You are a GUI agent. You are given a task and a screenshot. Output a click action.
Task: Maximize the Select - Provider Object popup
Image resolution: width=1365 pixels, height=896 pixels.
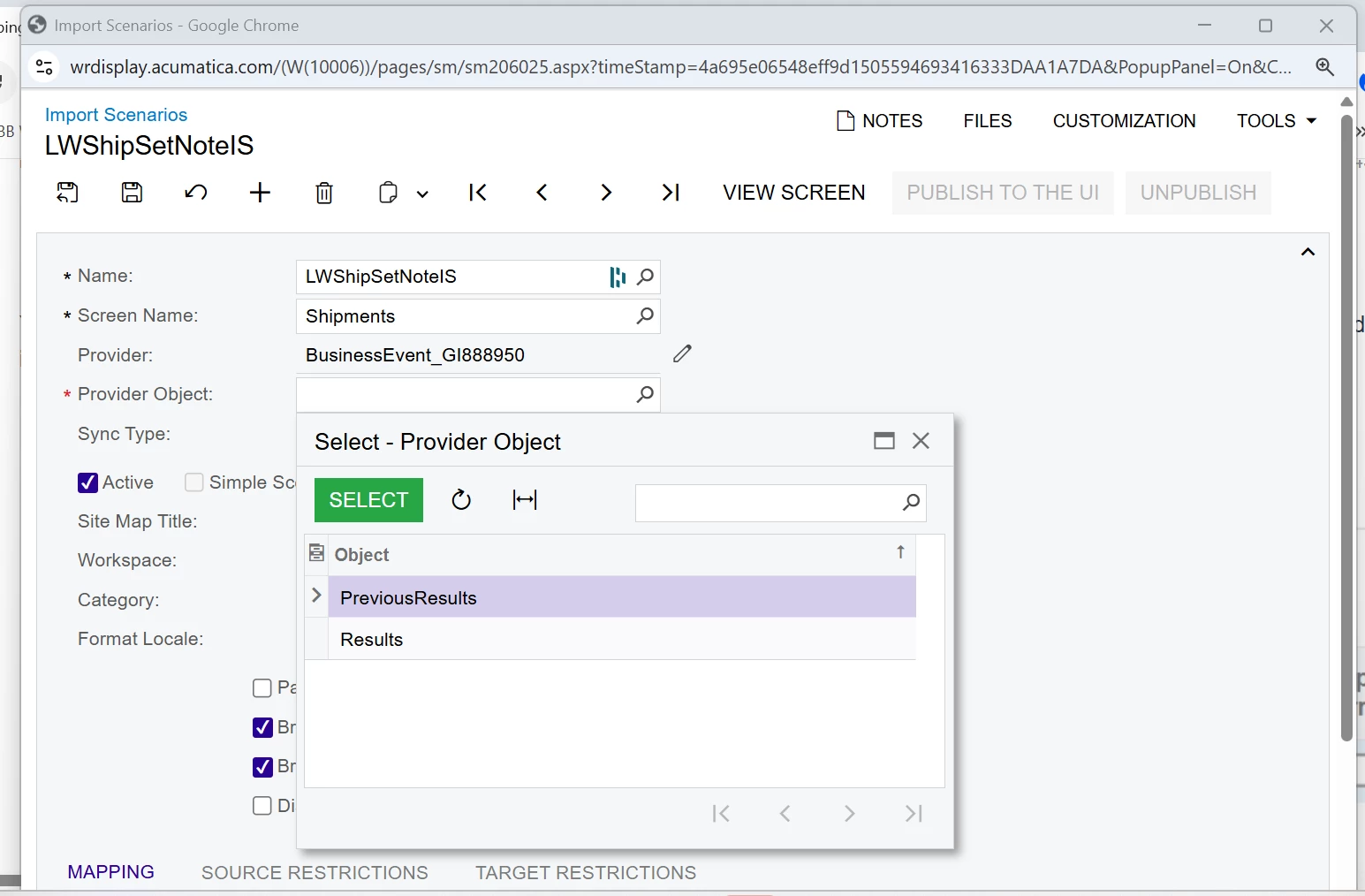pyautogui.click(x=884, y=441)
